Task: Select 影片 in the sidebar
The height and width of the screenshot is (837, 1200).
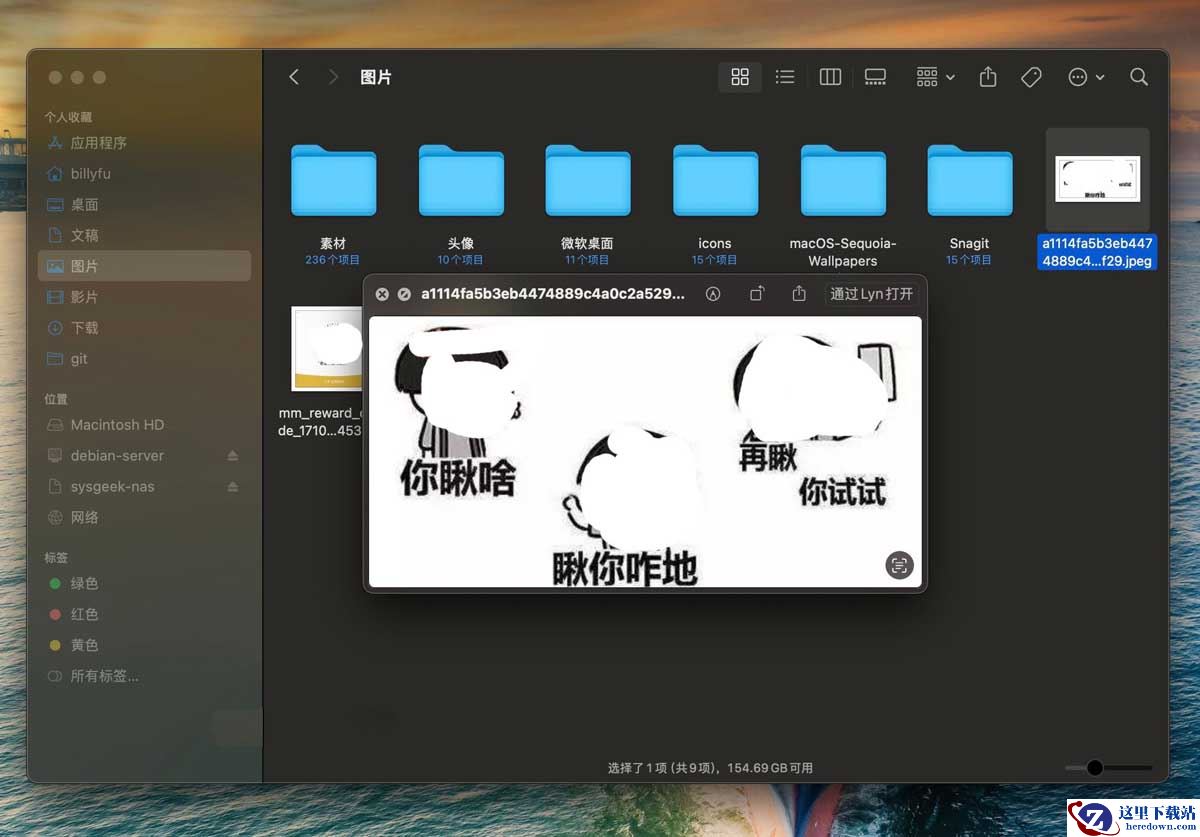Action: (x=144, y=297)
